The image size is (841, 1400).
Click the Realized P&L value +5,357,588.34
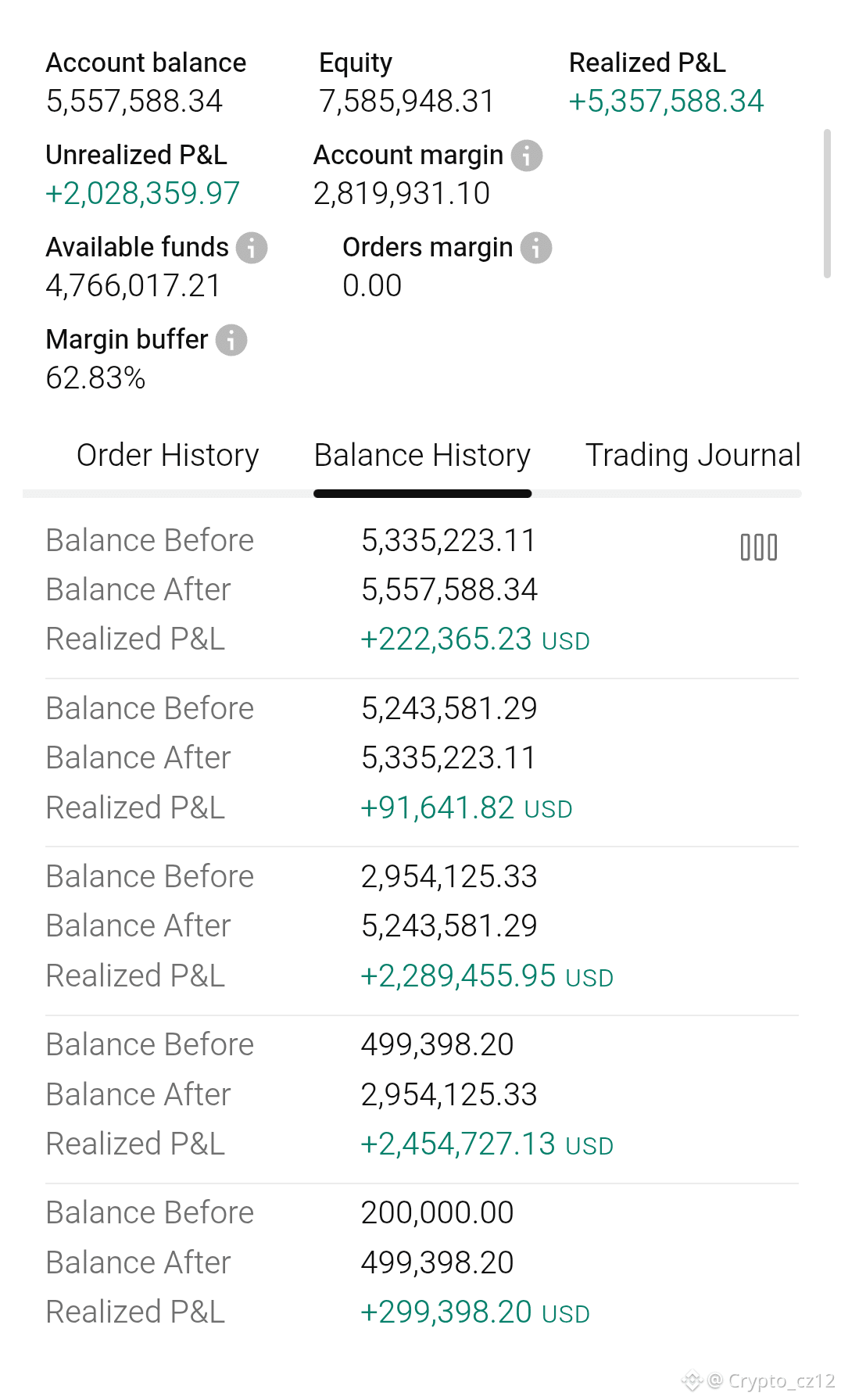coord(666,101)
